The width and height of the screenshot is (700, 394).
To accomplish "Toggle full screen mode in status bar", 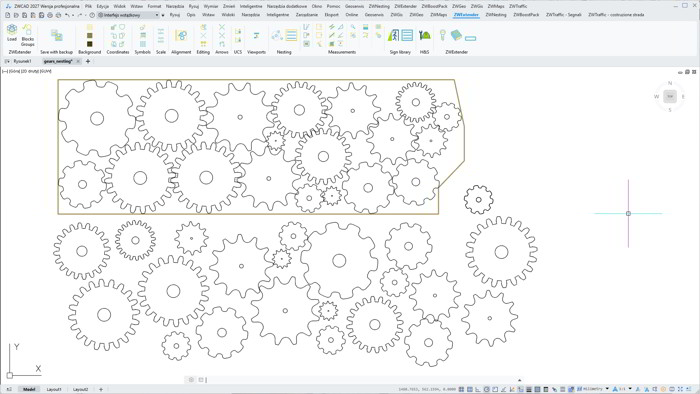I will (x=680, y=390).
